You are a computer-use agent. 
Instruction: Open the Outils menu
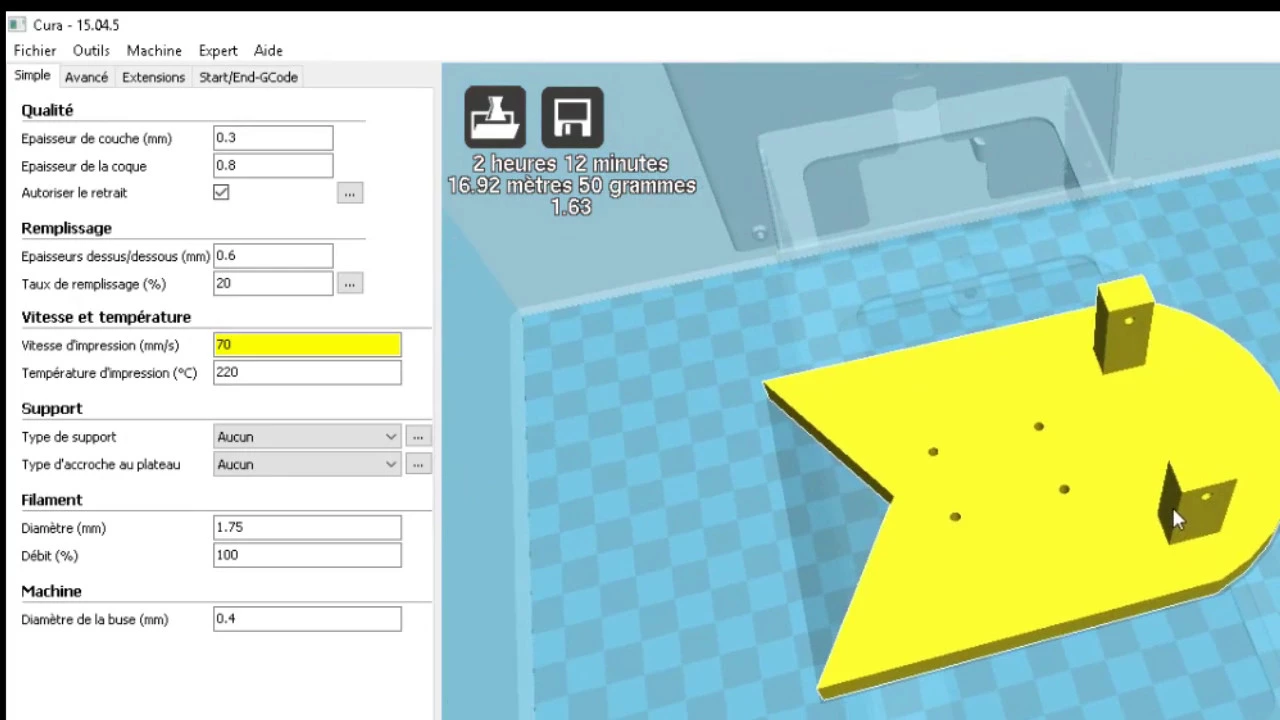91,50
